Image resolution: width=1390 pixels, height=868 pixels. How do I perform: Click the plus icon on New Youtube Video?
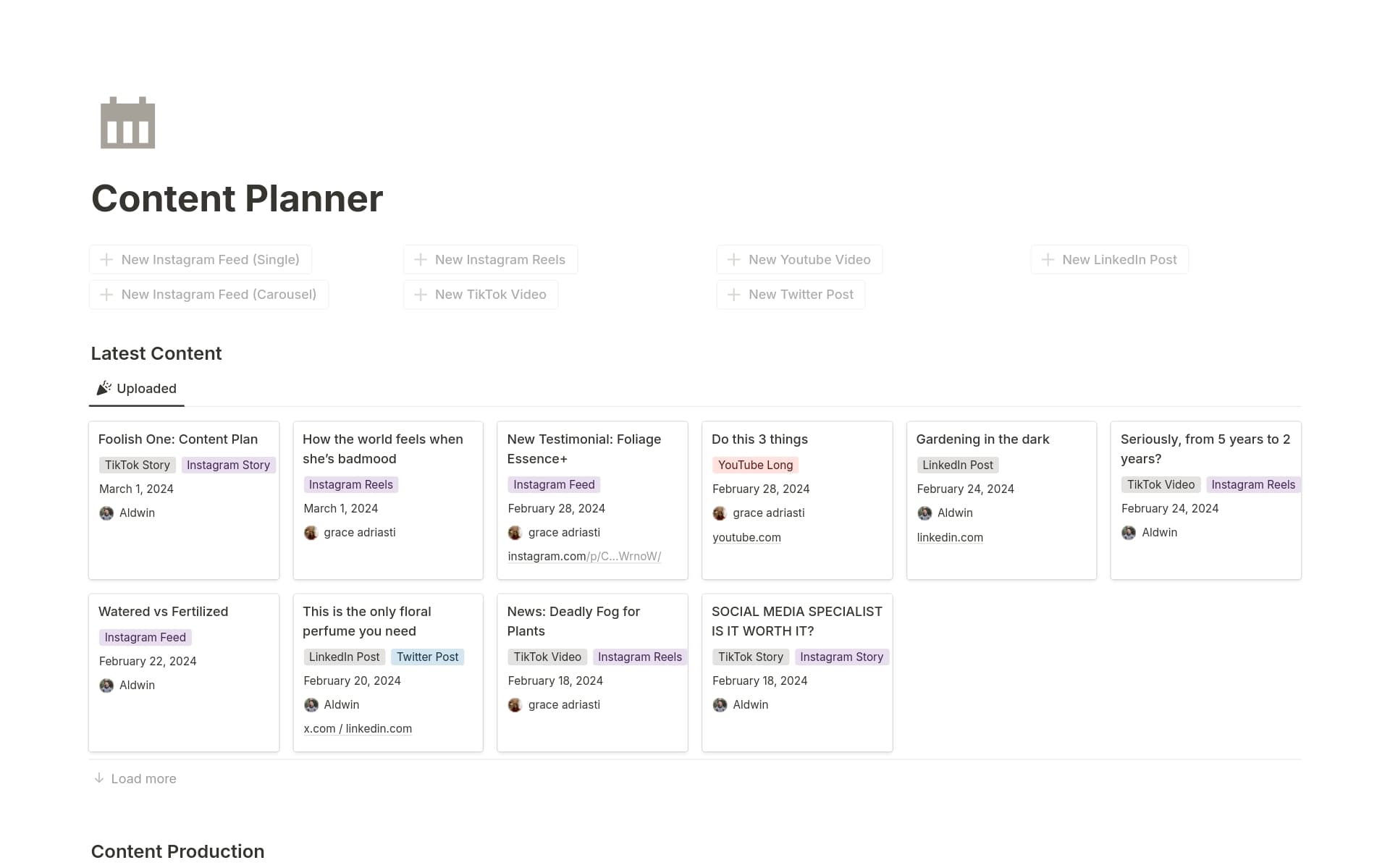click(733, 259)
